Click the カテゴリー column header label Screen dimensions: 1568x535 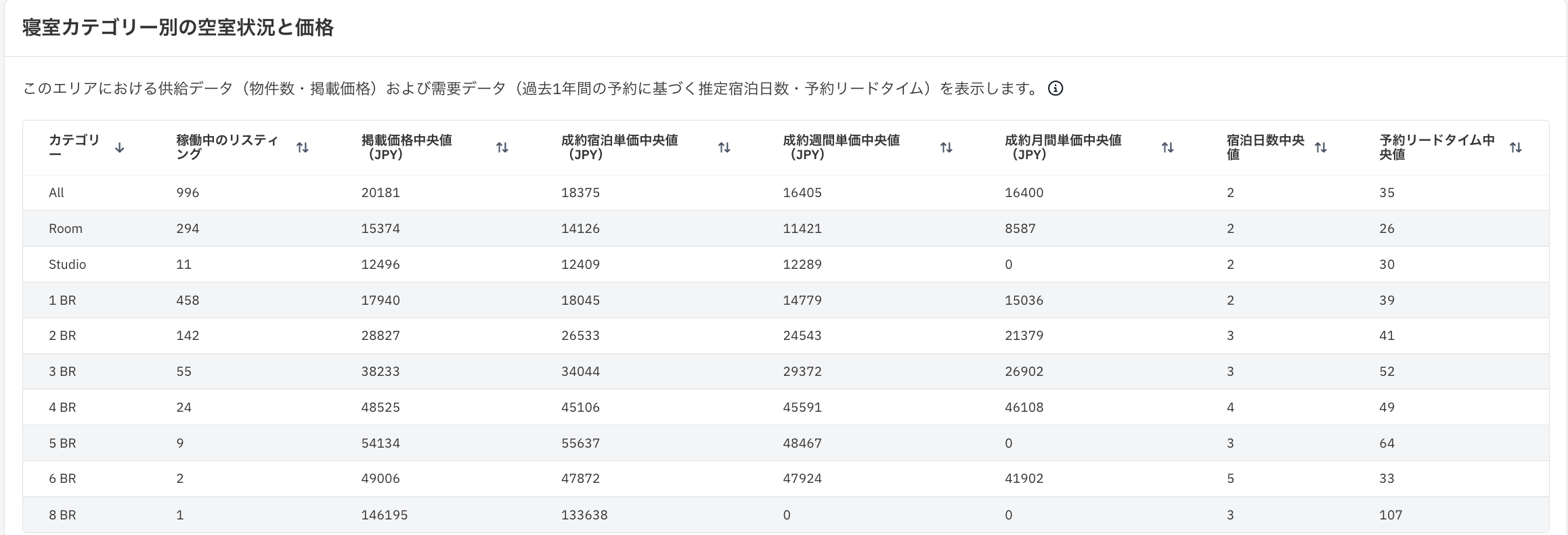[x=74, y=147]
